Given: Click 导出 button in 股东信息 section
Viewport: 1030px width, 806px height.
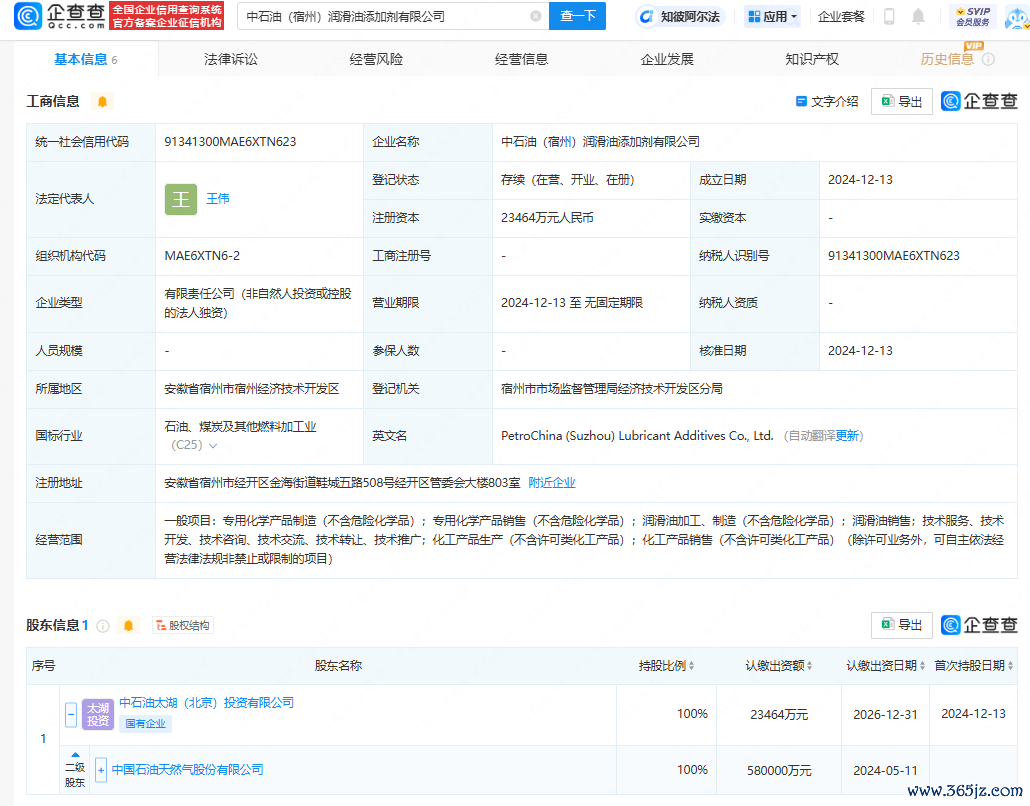Looking at the screenshot, I should 901,625.
